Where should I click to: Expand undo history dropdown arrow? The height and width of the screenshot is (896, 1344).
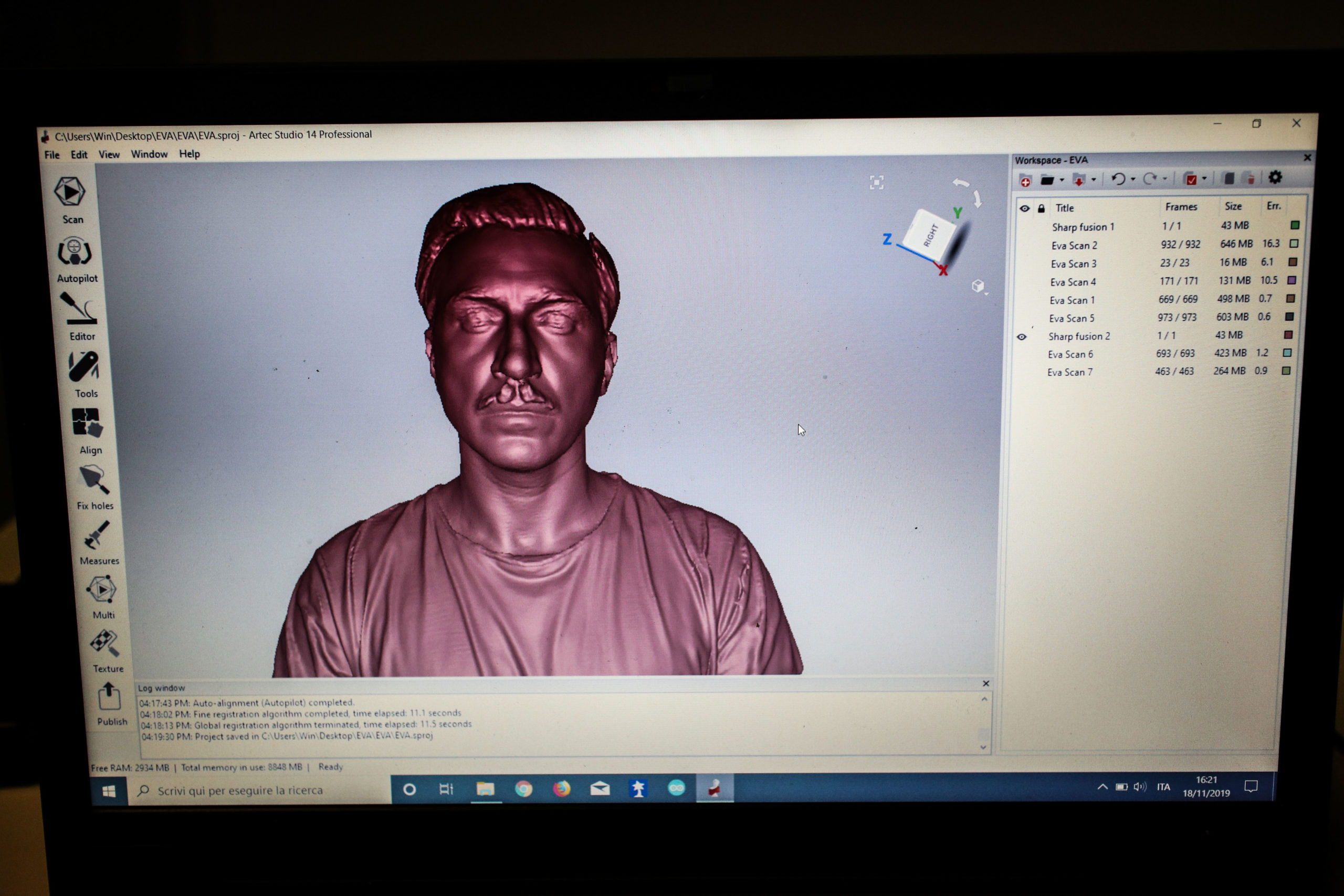click(x=1132, y=180)
